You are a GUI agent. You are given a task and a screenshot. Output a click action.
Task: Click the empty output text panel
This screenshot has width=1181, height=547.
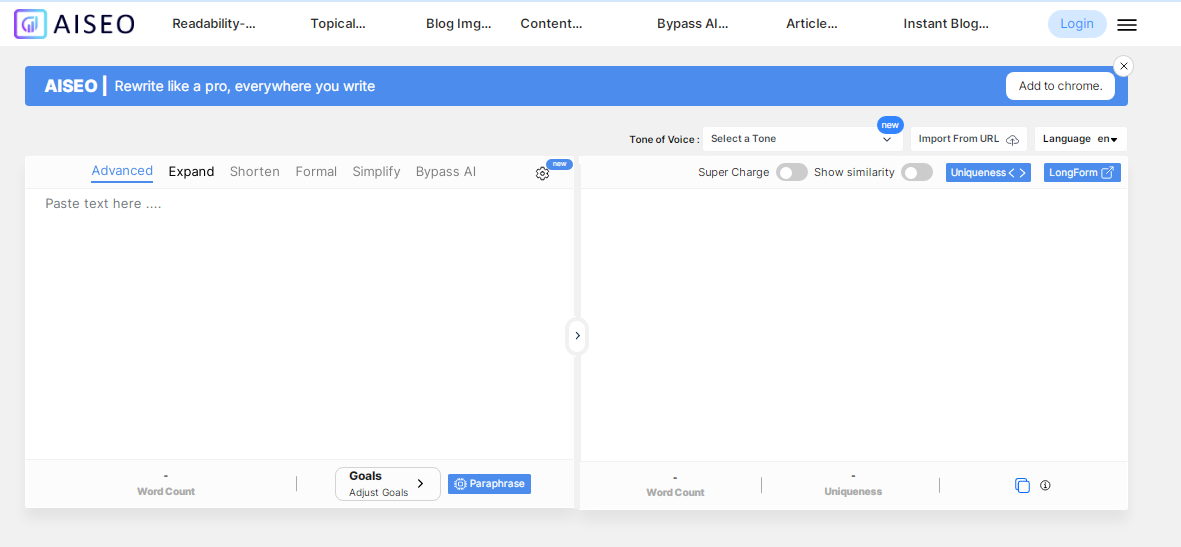[854, 325]
